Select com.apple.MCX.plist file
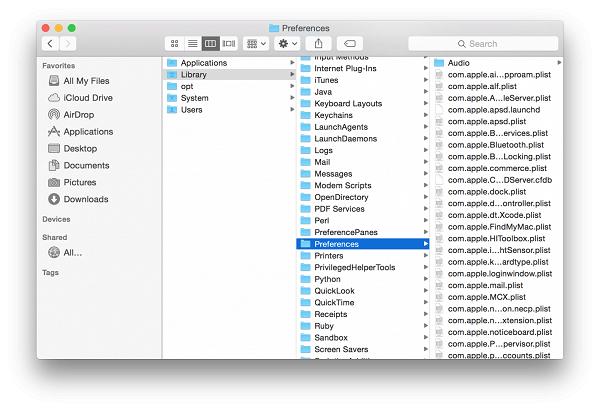The image size is (600, 411). (497, 297)
